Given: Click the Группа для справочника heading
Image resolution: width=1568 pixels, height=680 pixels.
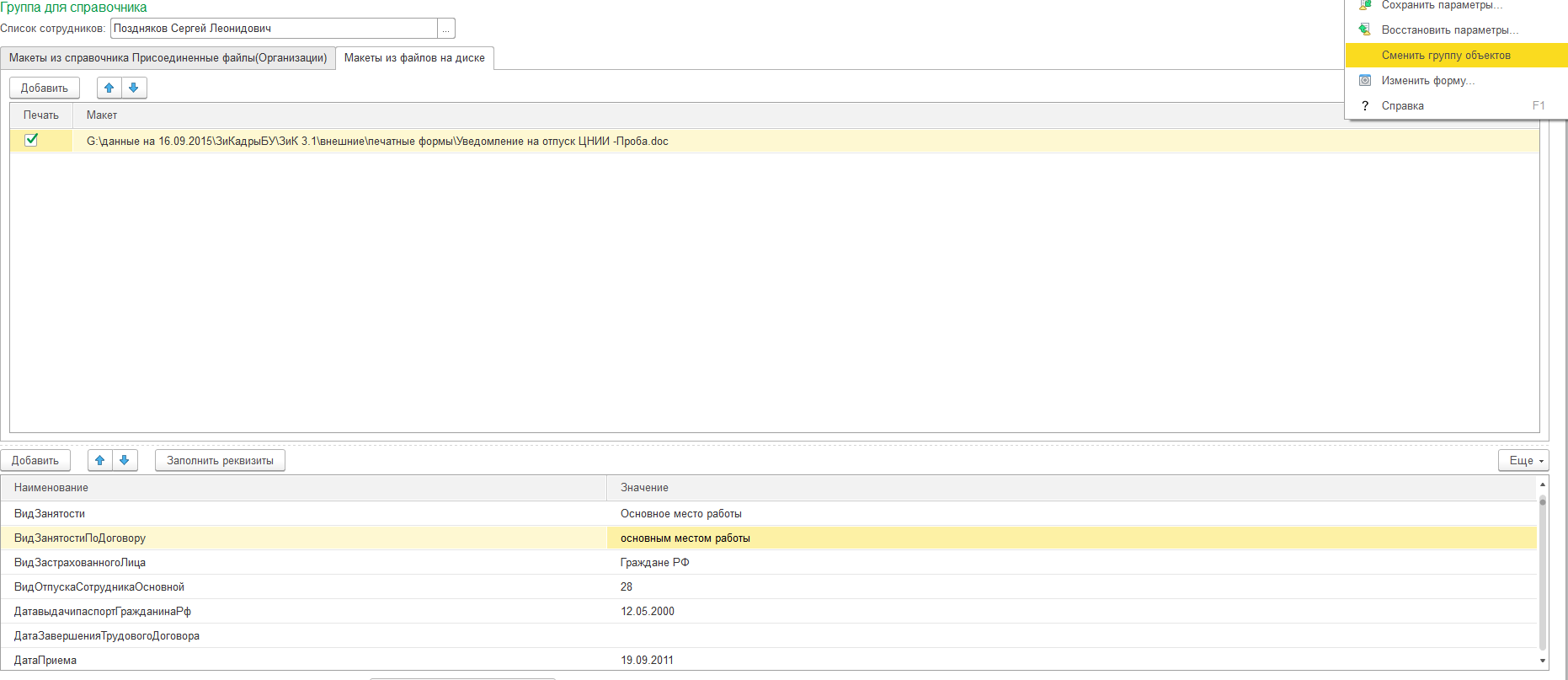Looking at the screenshot, I should pos(73,8).
